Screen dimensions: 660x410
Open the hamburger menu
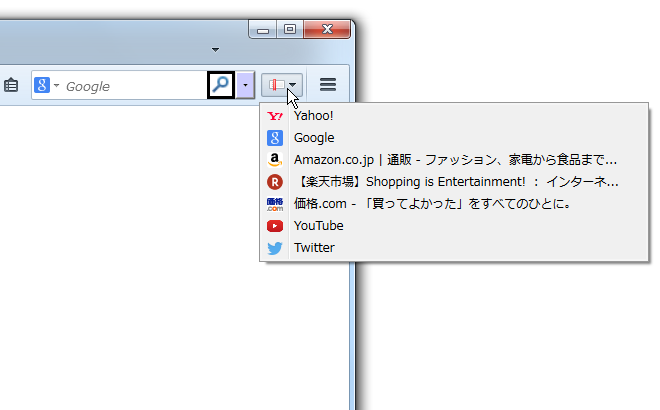328,85
